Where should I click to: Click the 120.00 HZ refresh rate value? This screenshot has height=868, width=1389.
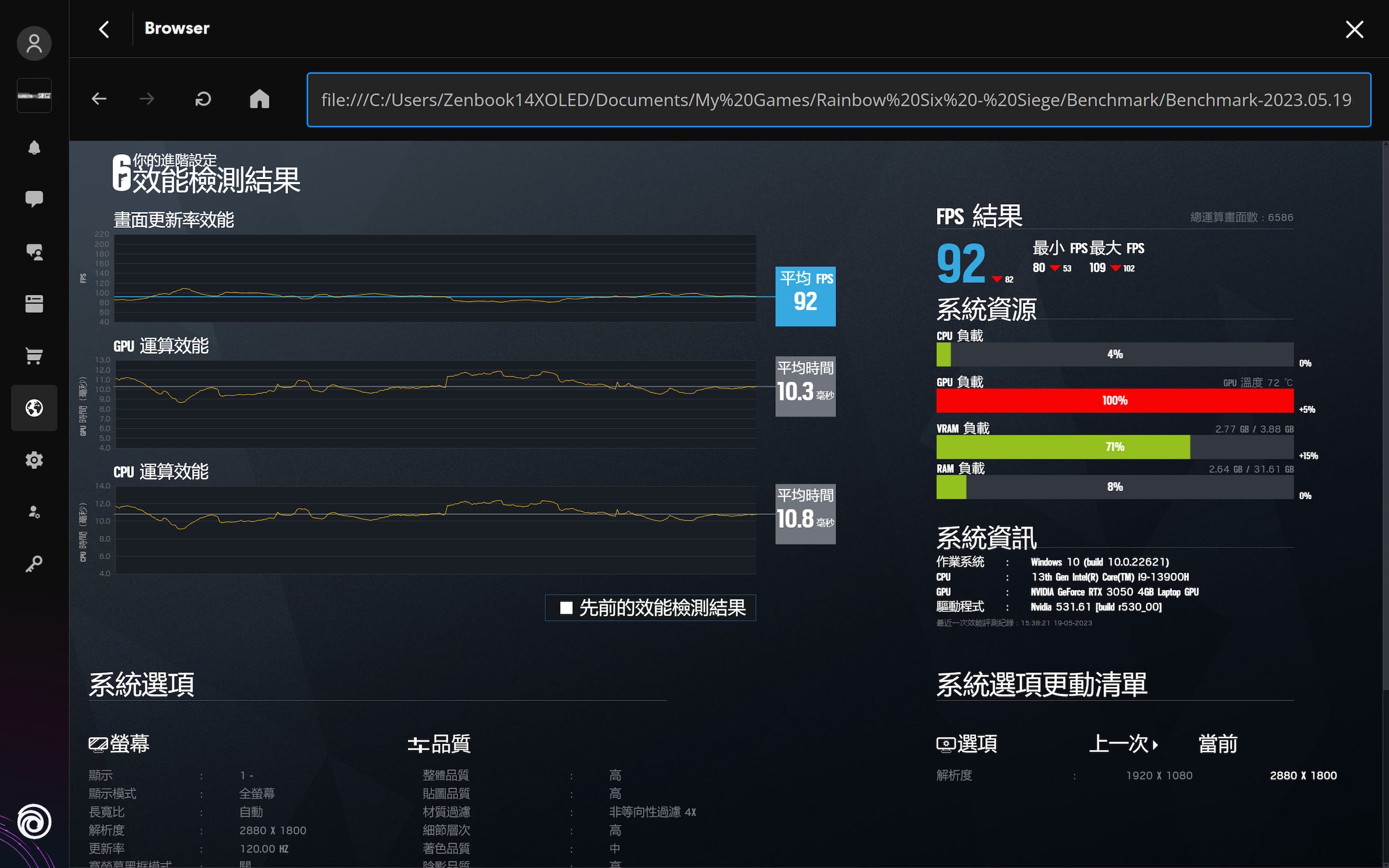pyautogui.click(x=264, y=848)
